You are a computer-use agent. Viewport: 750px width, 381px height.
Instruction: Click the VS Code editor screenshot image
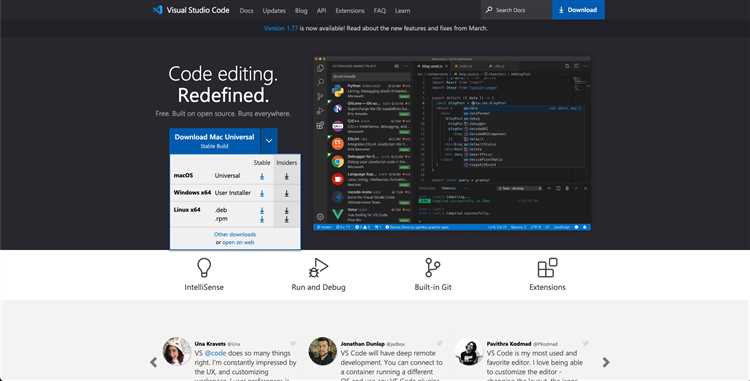coord(452,143)
